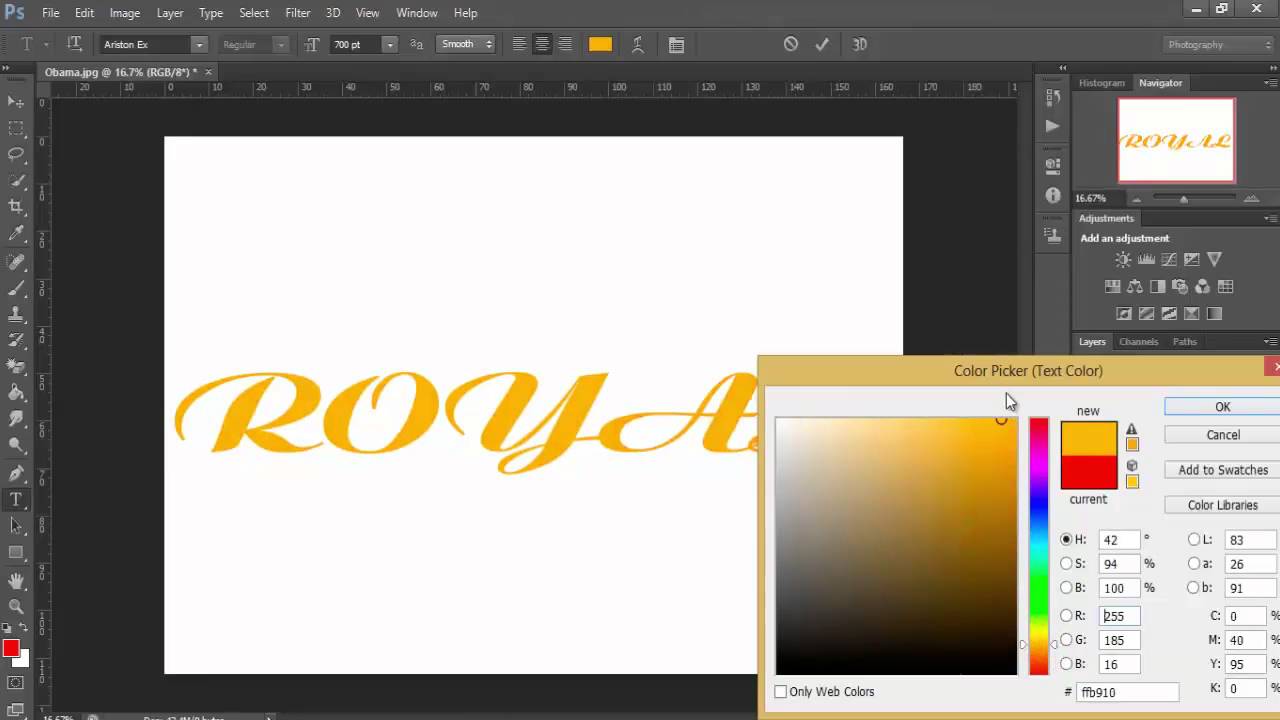Cancel current text edits
This screenshot has height=720, width=1280.
791,44
